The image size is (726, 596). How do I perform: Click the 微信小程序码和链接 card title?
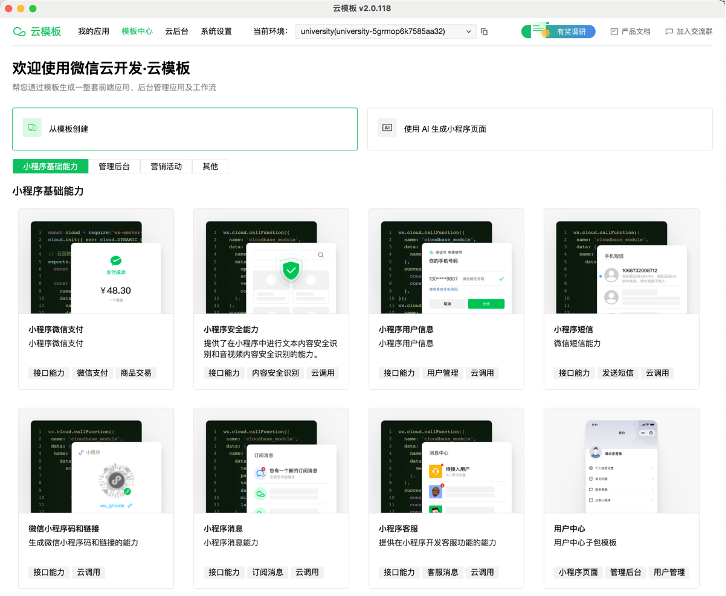[64, 528]
